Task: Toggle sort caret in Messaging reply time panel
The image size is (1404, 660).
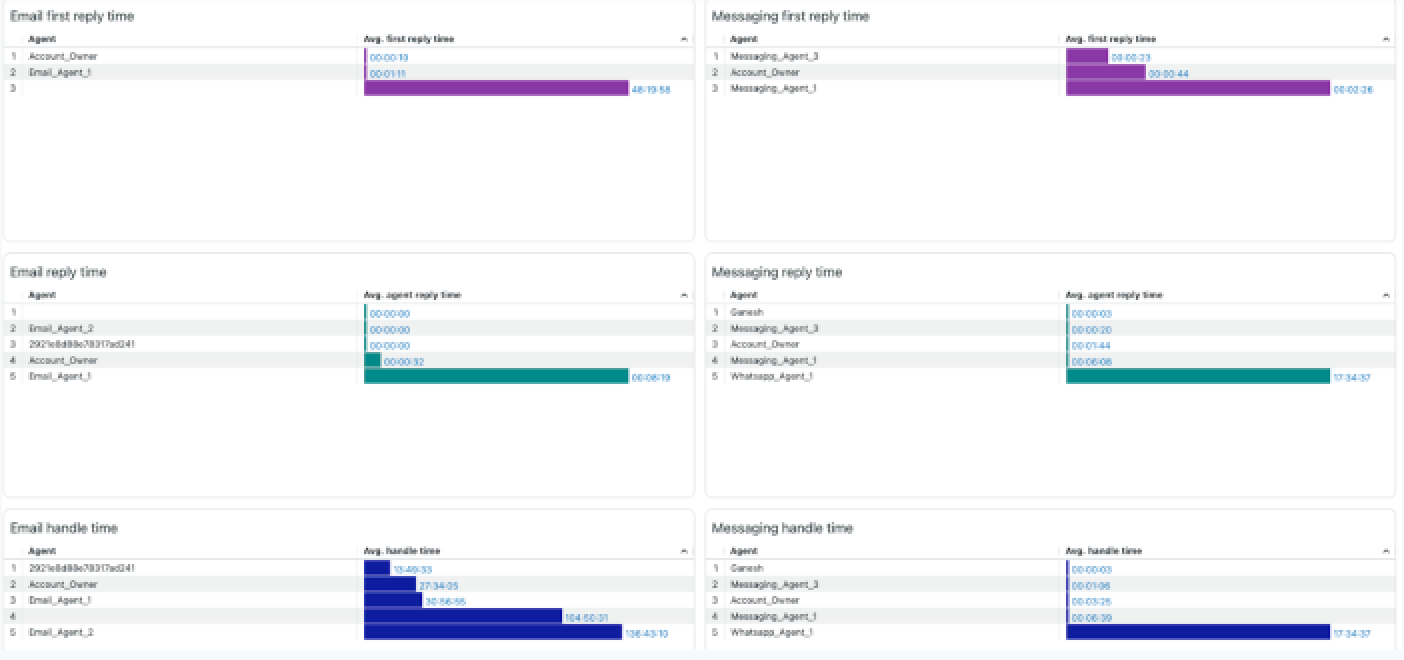Action: pyautogui.click(x=1386, y=296)
